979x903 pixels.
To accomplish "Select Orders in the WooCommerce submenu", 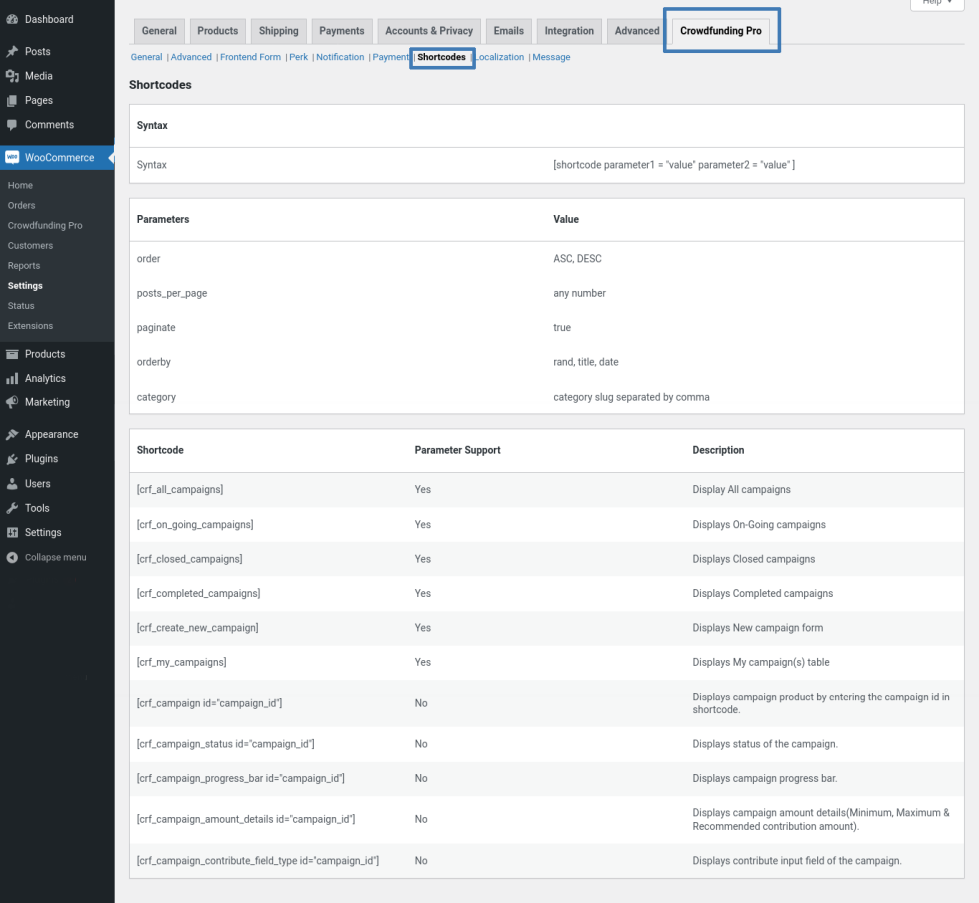I will point(21,206).
